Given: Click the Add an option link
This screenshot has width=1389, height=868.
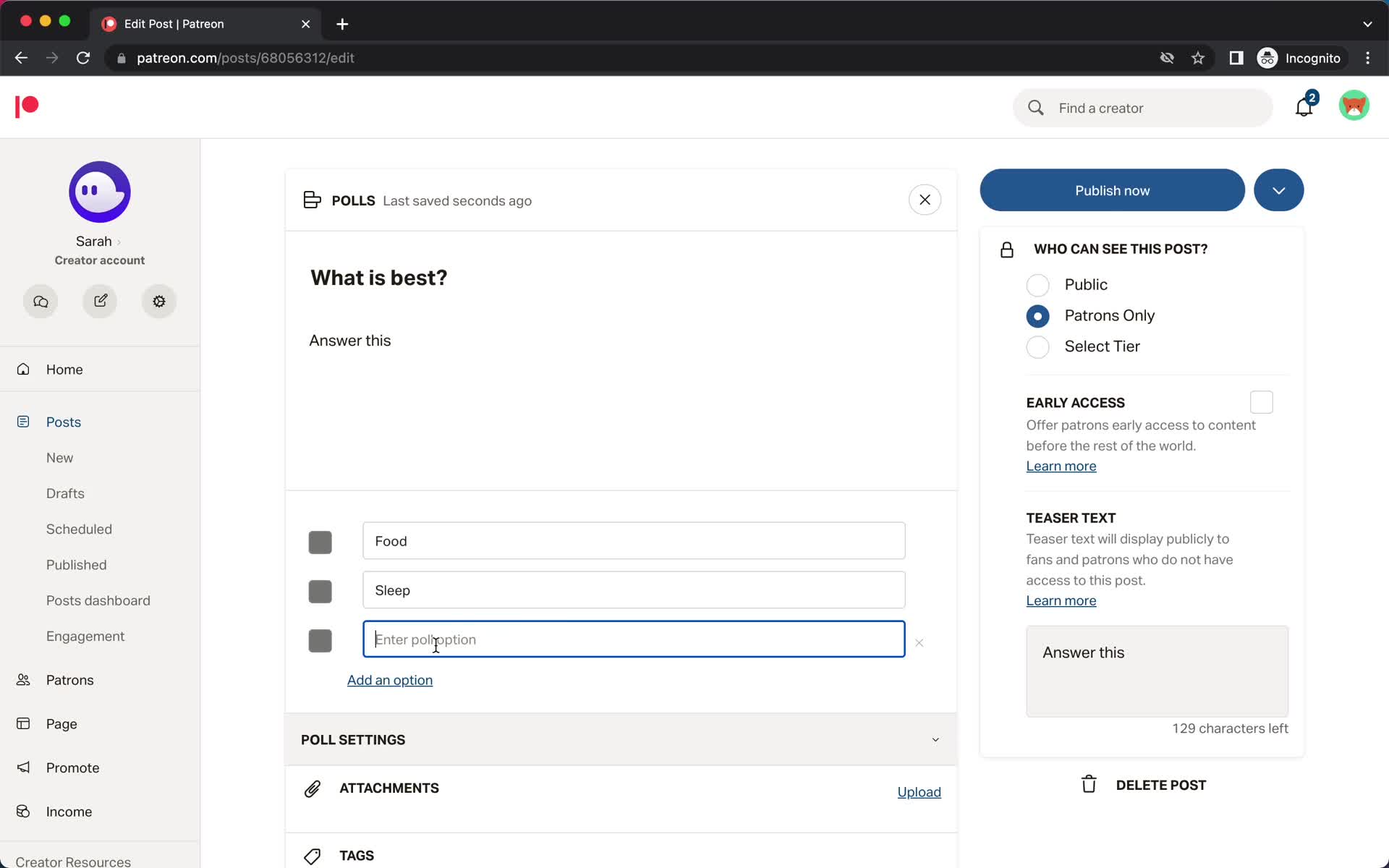Looking at the screenshot, I should pos(390,681).
